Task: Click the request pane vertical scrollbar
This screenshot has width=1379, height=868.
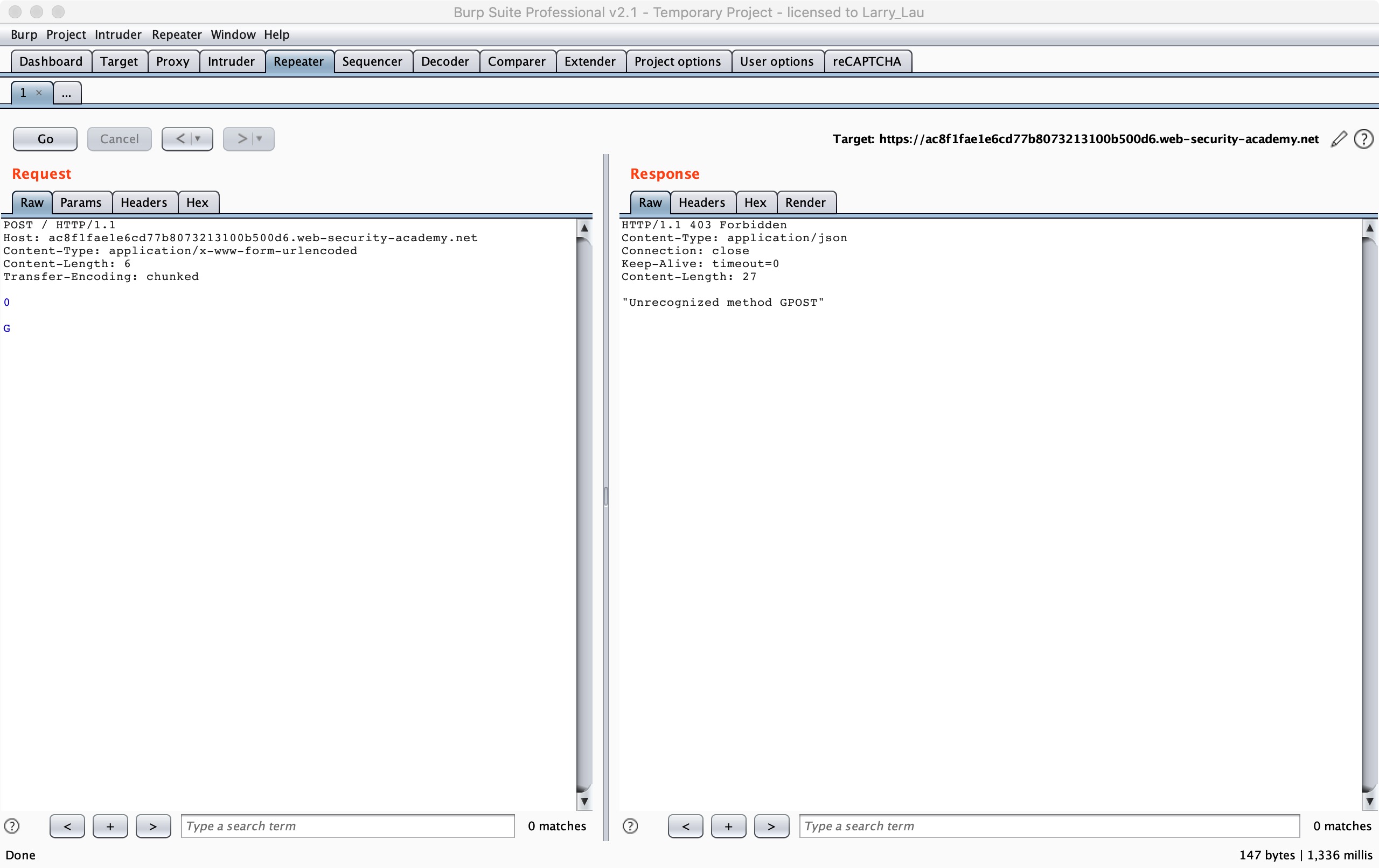Action: (x=584, y=514)
